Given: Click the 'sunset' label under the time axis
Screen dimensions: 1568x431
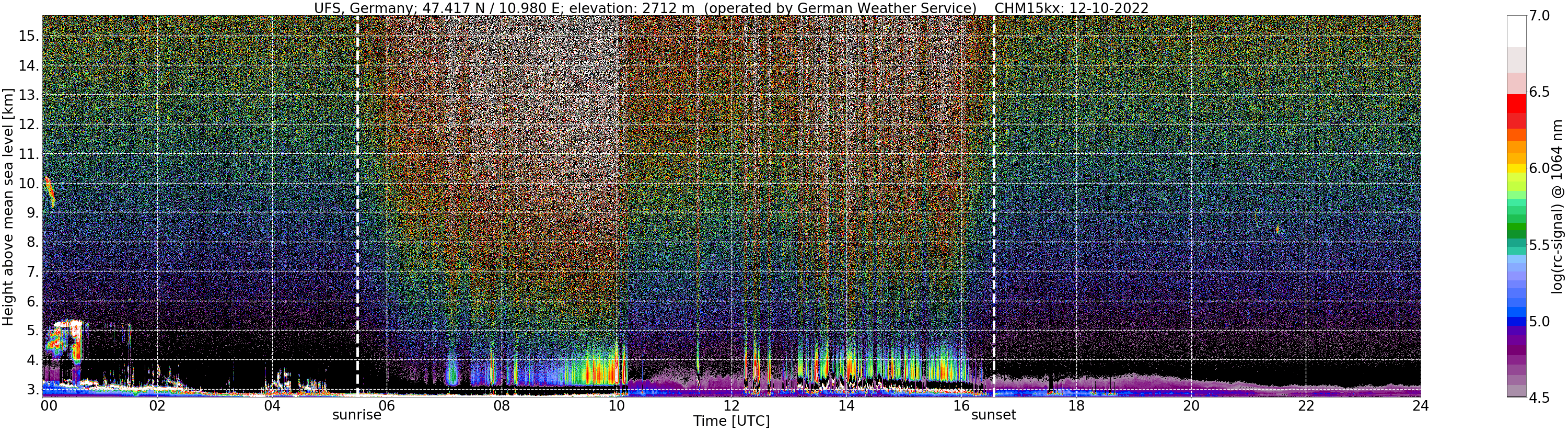Looking at the screenshot, I should pos(993,415).
